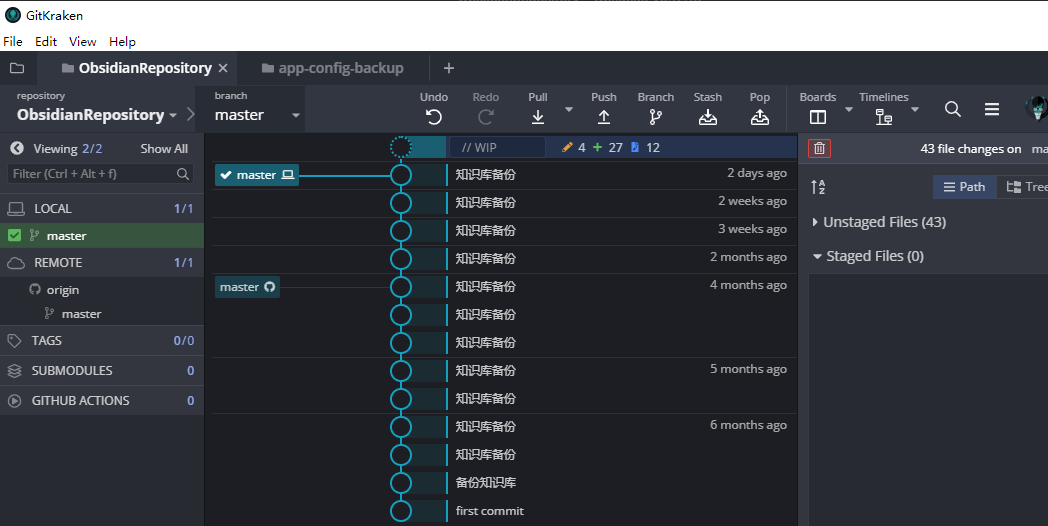Select the first commit row
Screen dimensions: 1048x526
(490, 511)
